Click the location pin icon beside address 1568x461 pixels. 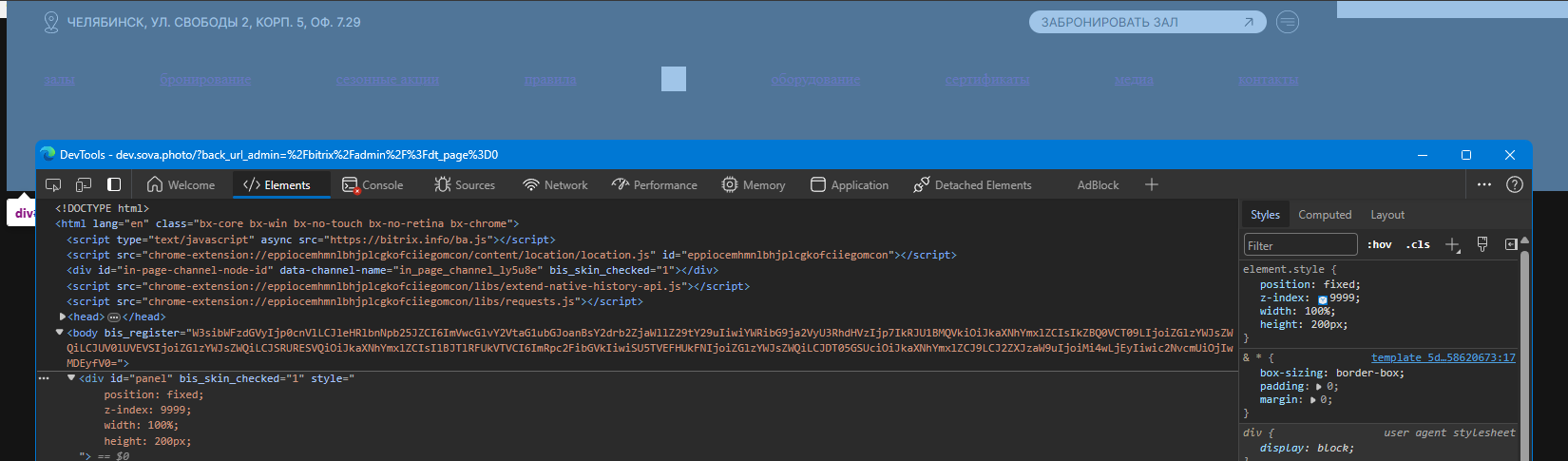point(51,22)
